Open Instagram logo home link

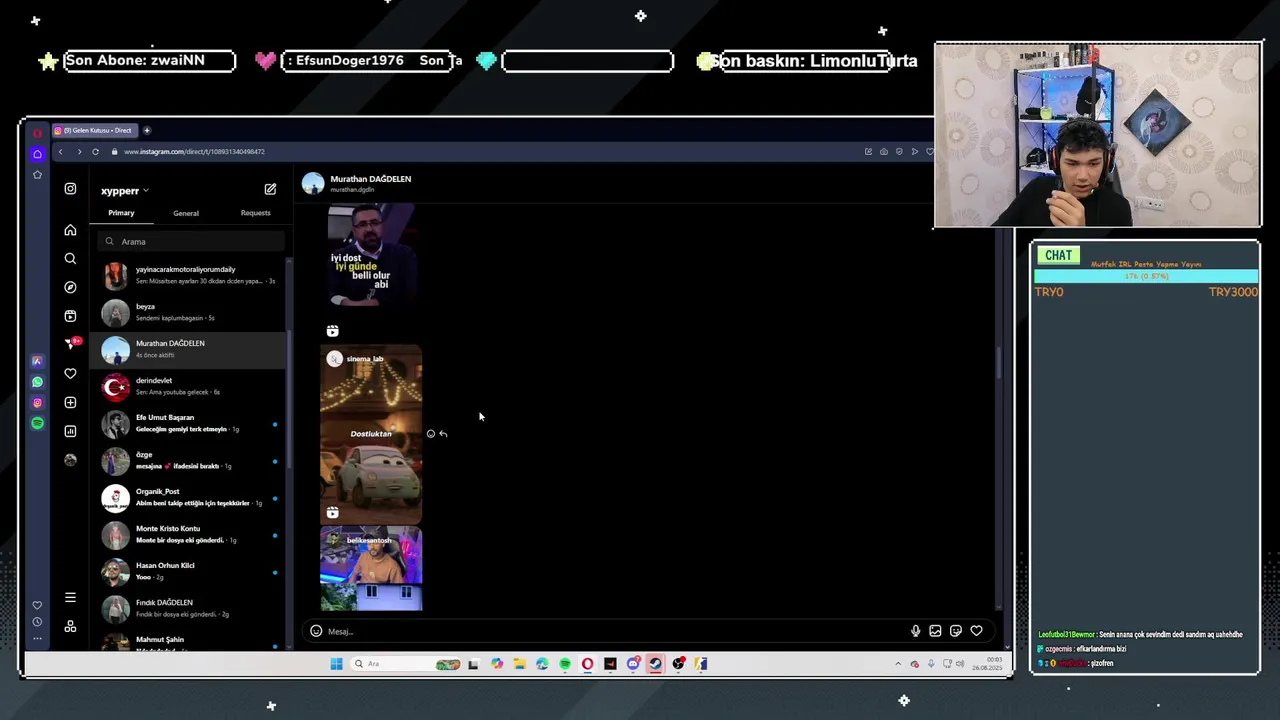pos(70,188)
